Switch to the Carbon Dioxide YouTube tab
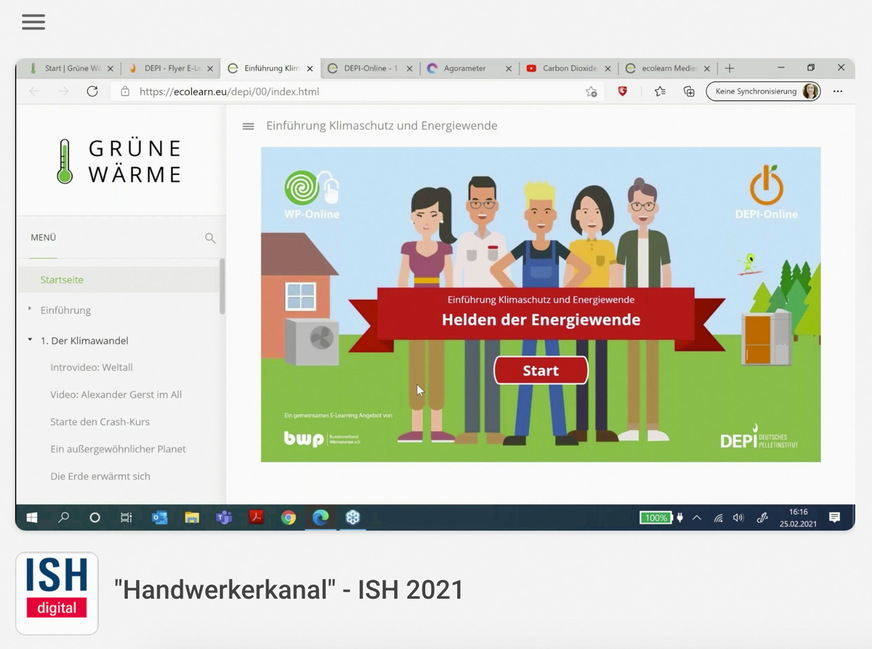The height and width of the screenshot is (649, 872). click(x=567, y=68)
